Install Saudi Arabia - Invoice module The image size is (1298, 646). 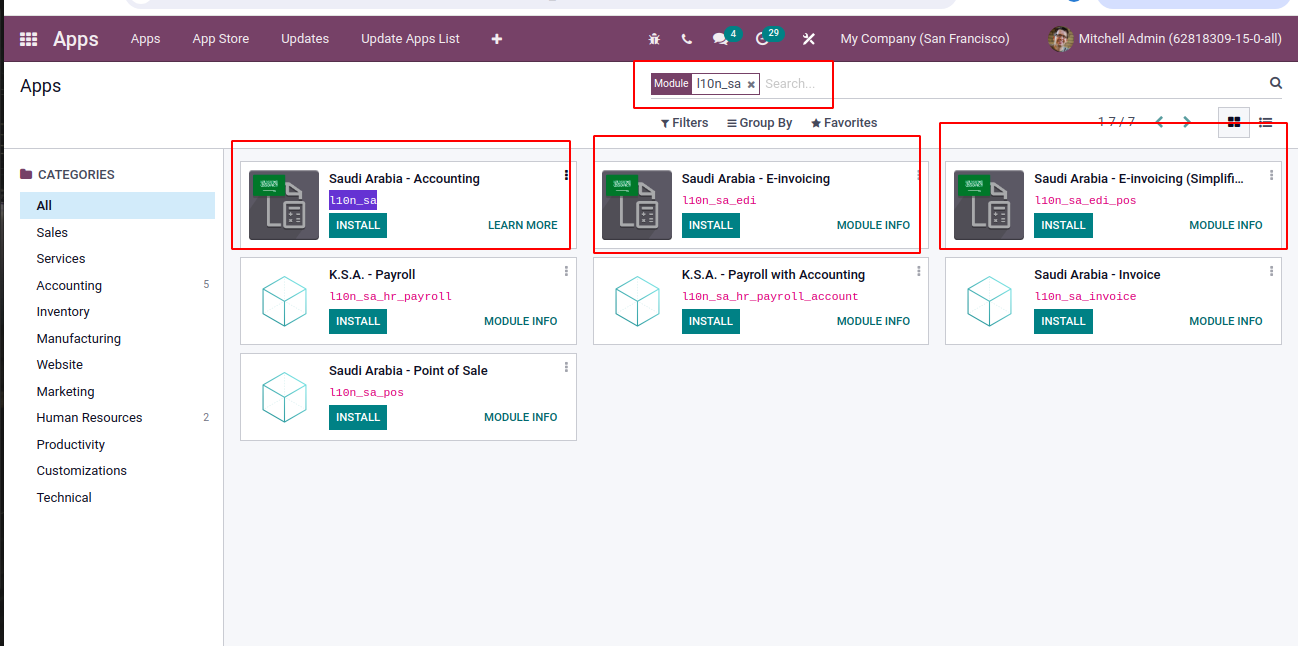1063,321
